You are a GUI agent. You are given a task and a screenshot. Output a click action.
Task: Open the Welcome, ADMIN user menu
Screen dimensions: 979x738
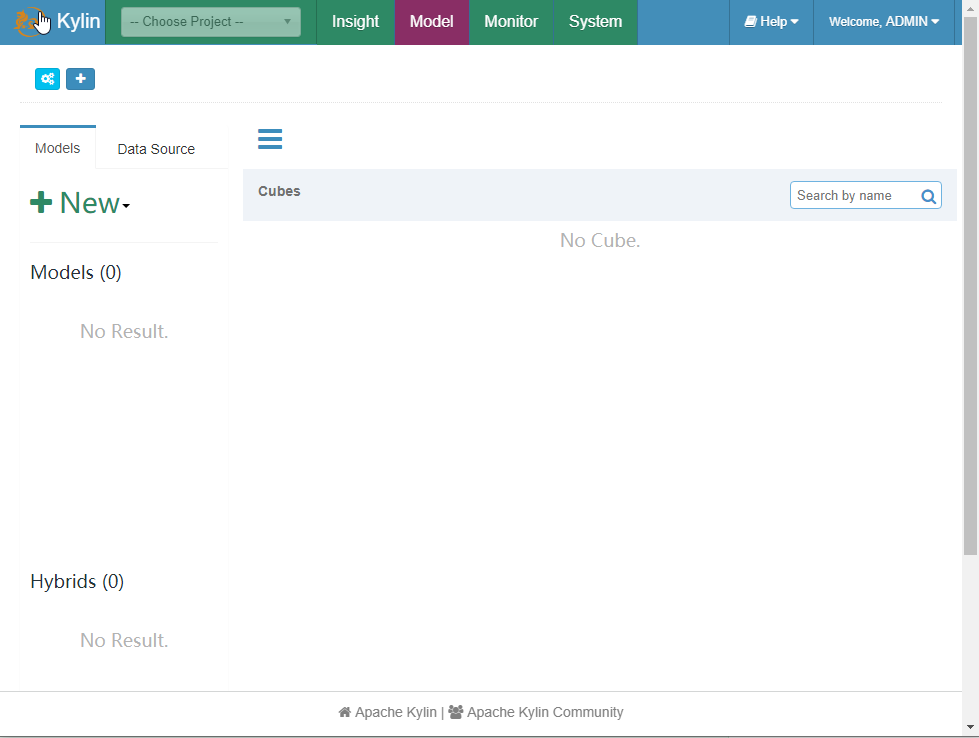coord(883,22)
